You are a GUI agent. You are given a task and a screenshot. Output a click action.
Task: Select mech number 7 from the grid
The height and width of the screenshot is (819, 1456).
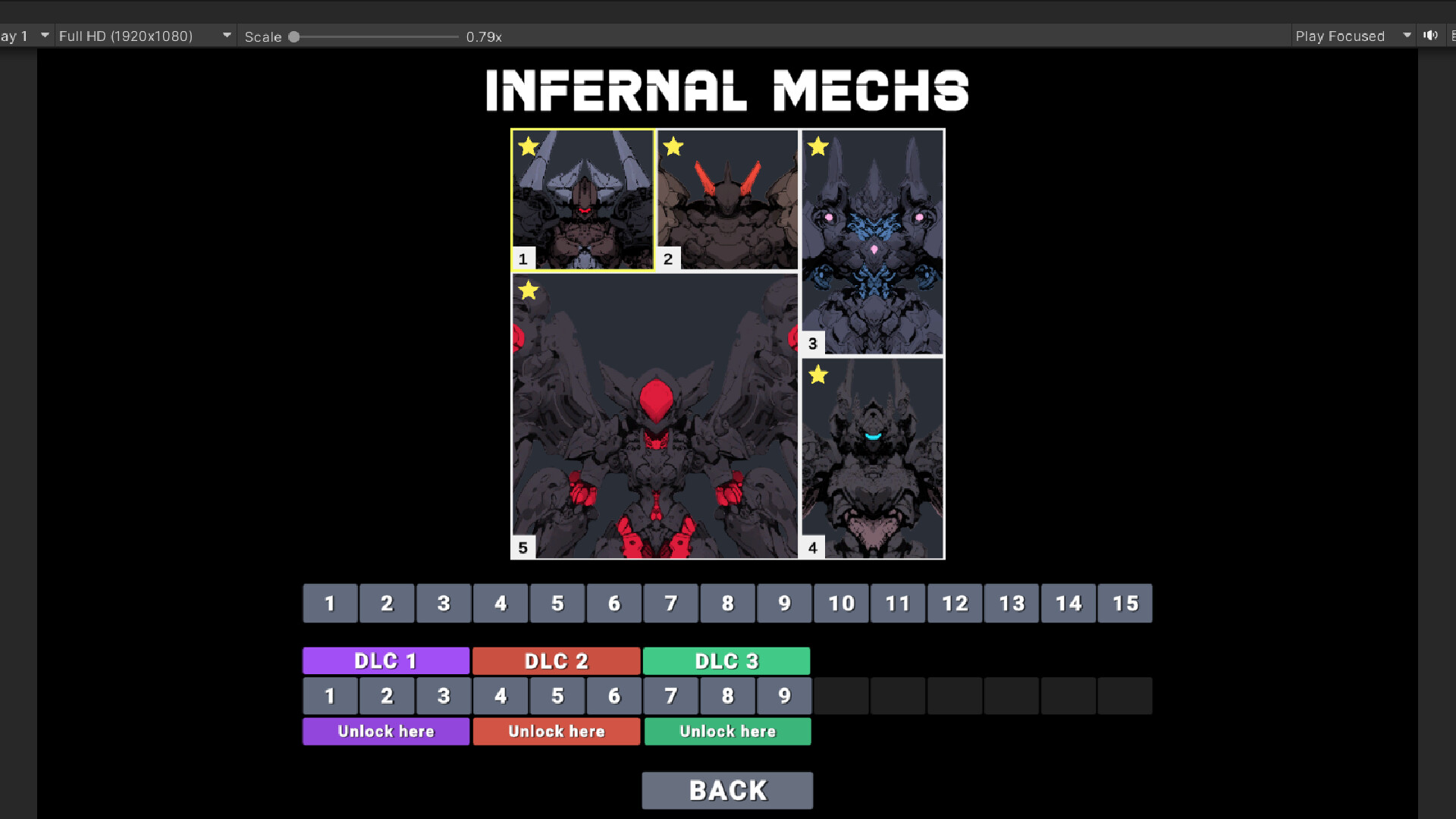click(x=670, y=603)
